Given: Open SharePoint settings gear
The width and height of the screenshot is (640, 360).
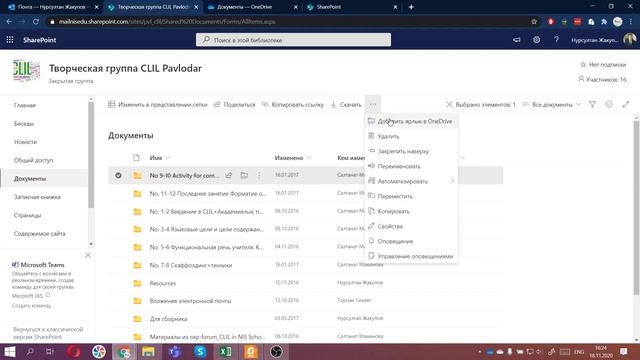Looking at the screenshot, I should (x=536, y=40).
